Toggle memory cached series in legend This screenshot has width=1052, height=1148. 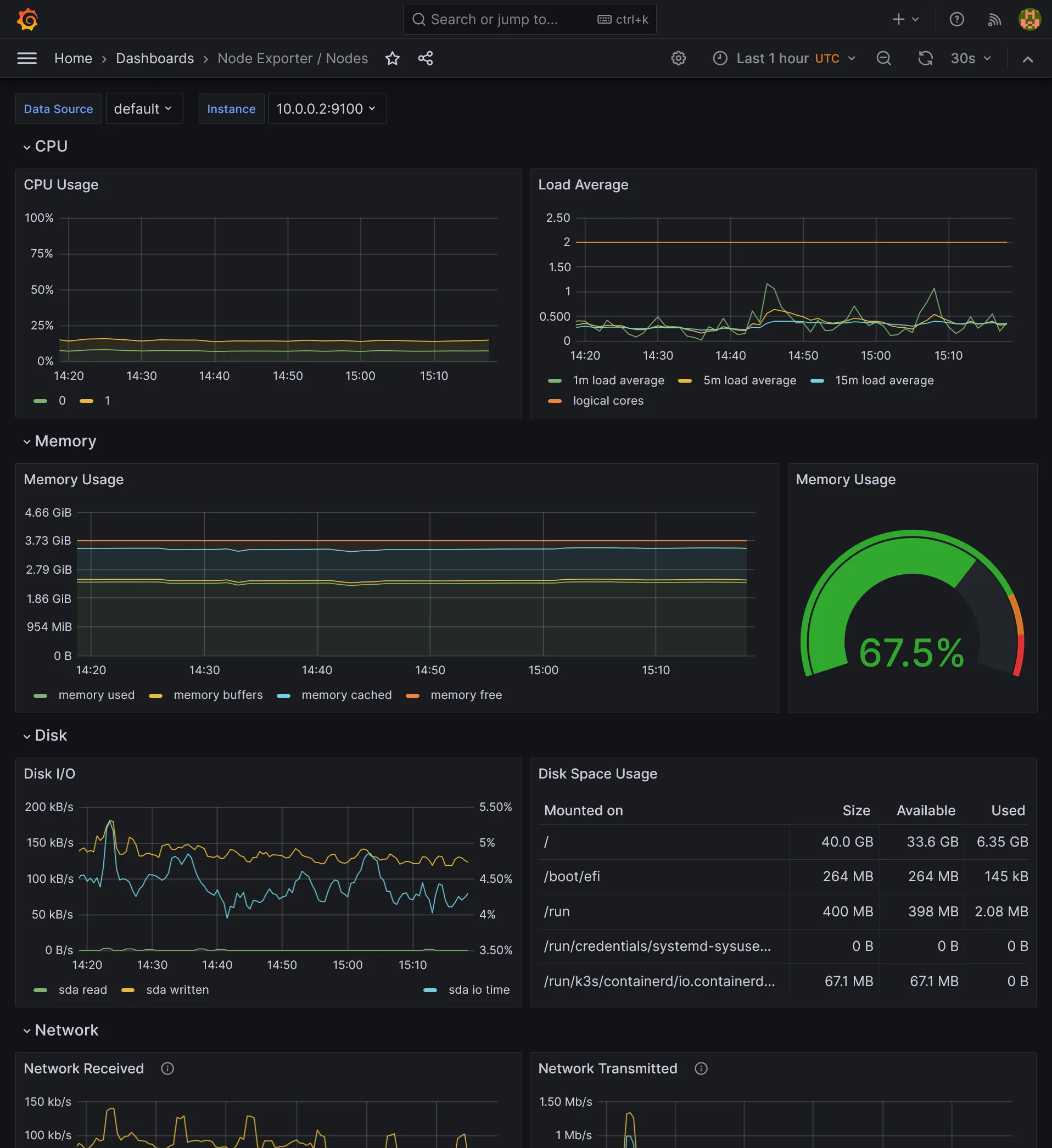(x=346, y=695)
